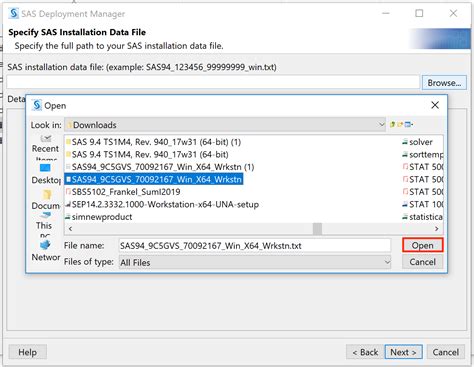
Task: Click the Help button
Action: [27, 352]
